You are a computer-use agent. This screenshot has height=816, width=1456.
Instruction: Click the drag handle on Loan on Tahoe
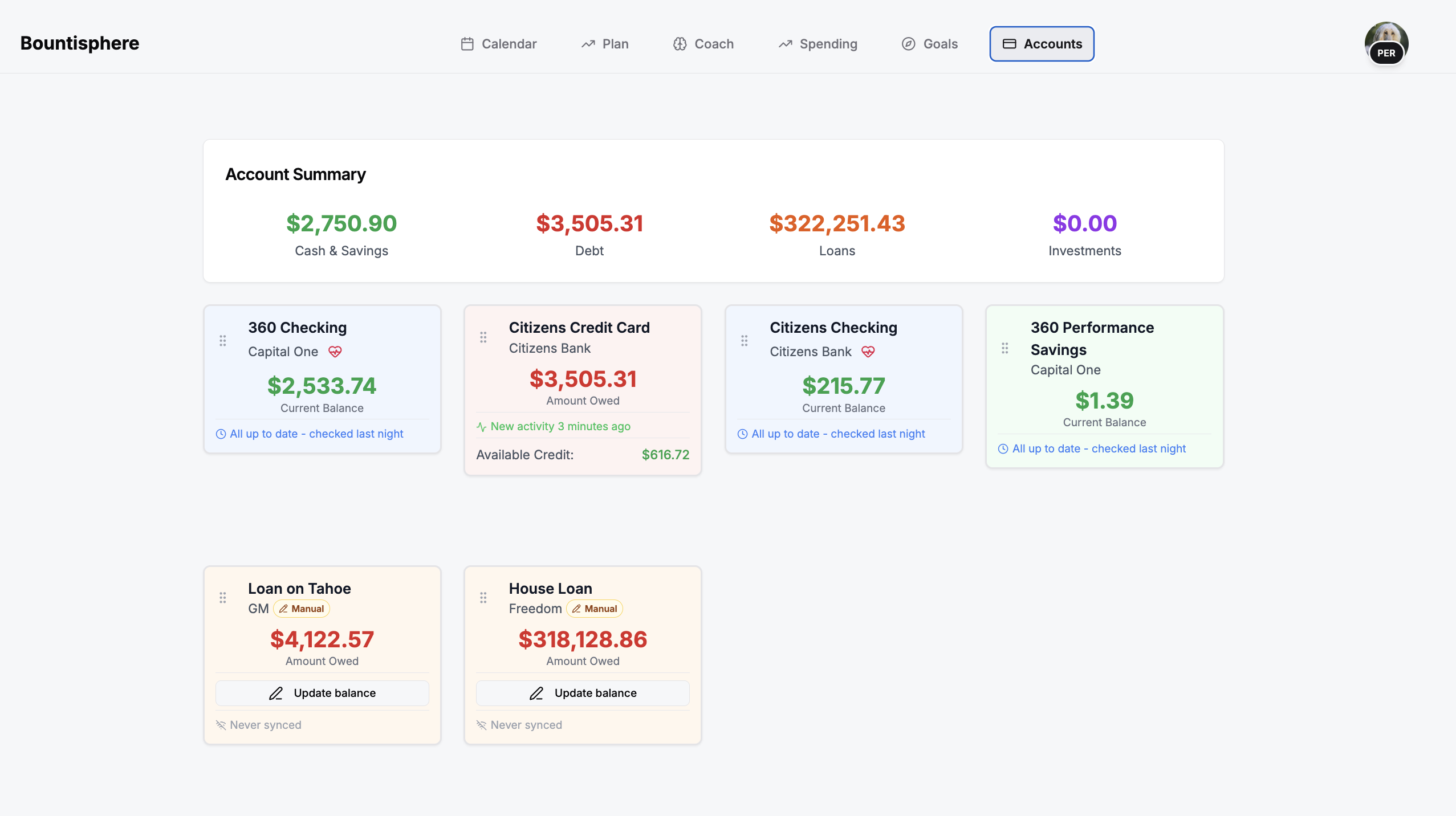tap(223, 598)
